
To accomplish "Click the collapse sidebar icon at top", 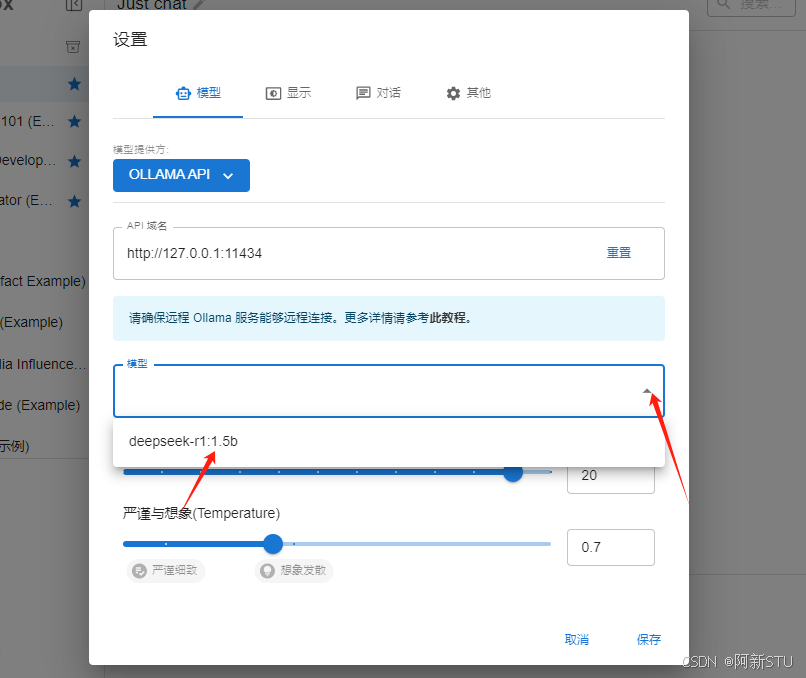I will [x=74, y=5].
